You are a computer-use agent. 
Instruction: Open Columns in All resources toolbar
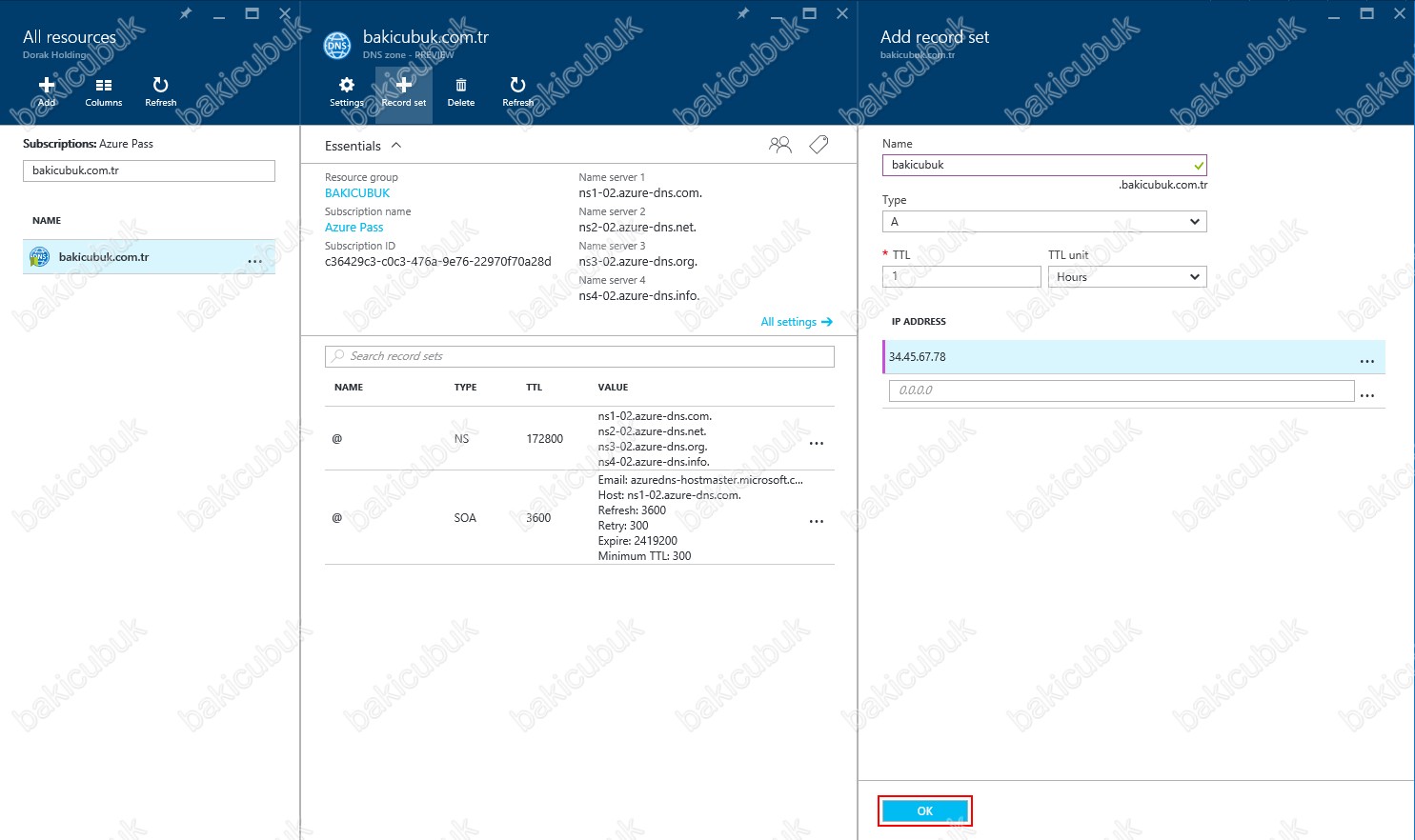click(103, 91)
